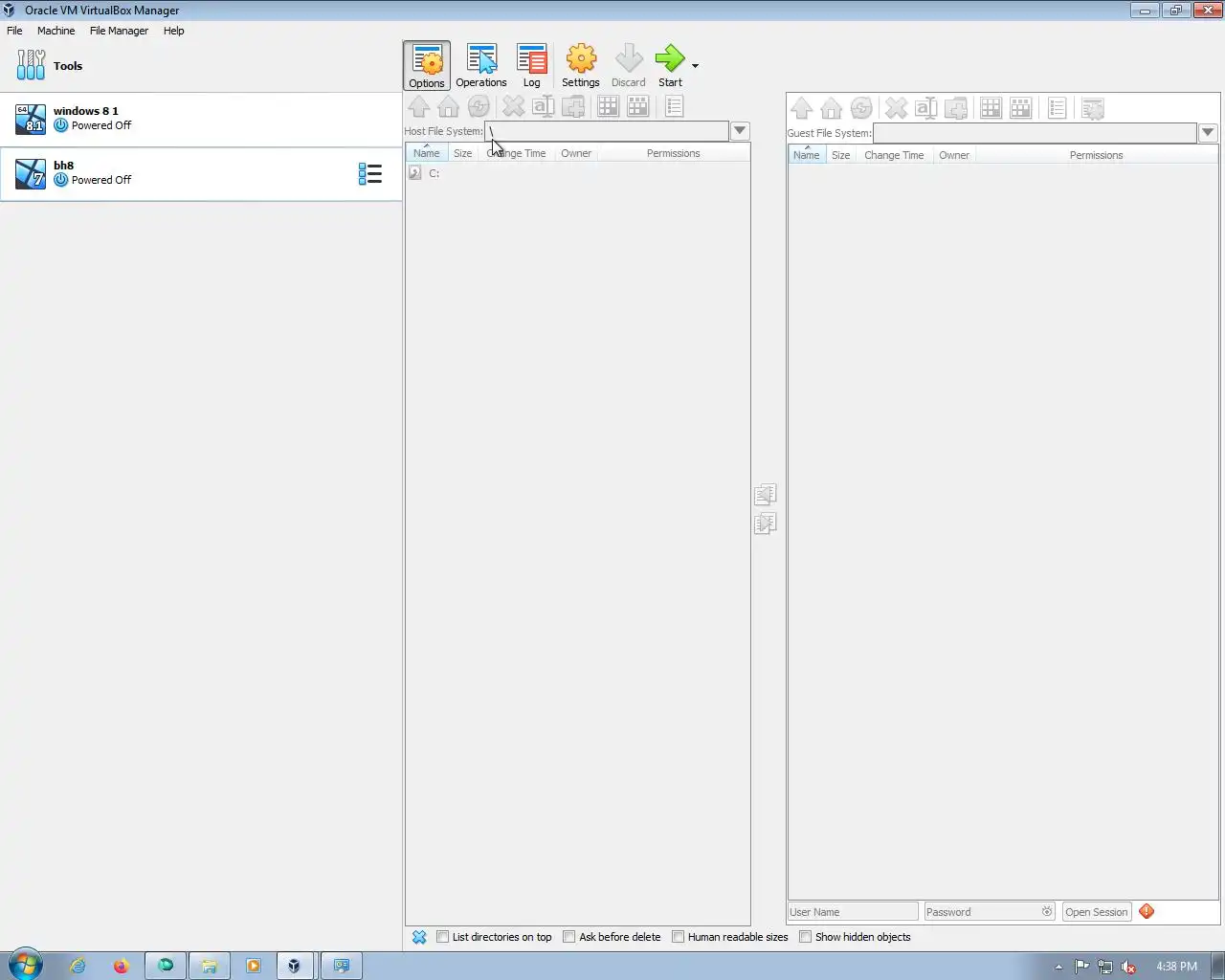Open the bh8 machine tools menu icon
1225x980 pixels.
point(370,173)
